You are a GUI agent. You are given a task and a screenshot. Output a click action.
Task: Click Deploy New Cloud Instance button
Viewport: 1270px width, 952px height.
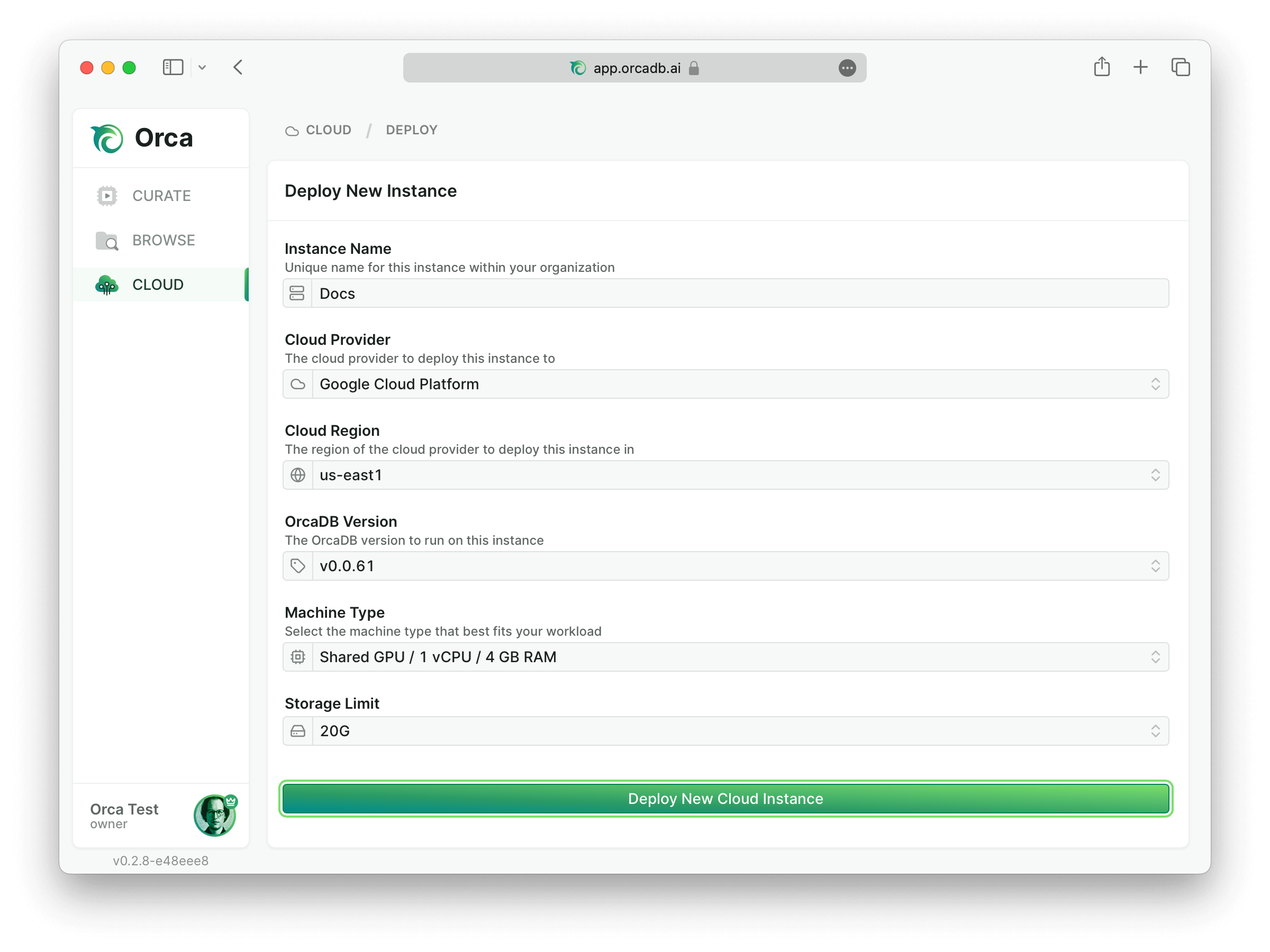click(725, 798)
